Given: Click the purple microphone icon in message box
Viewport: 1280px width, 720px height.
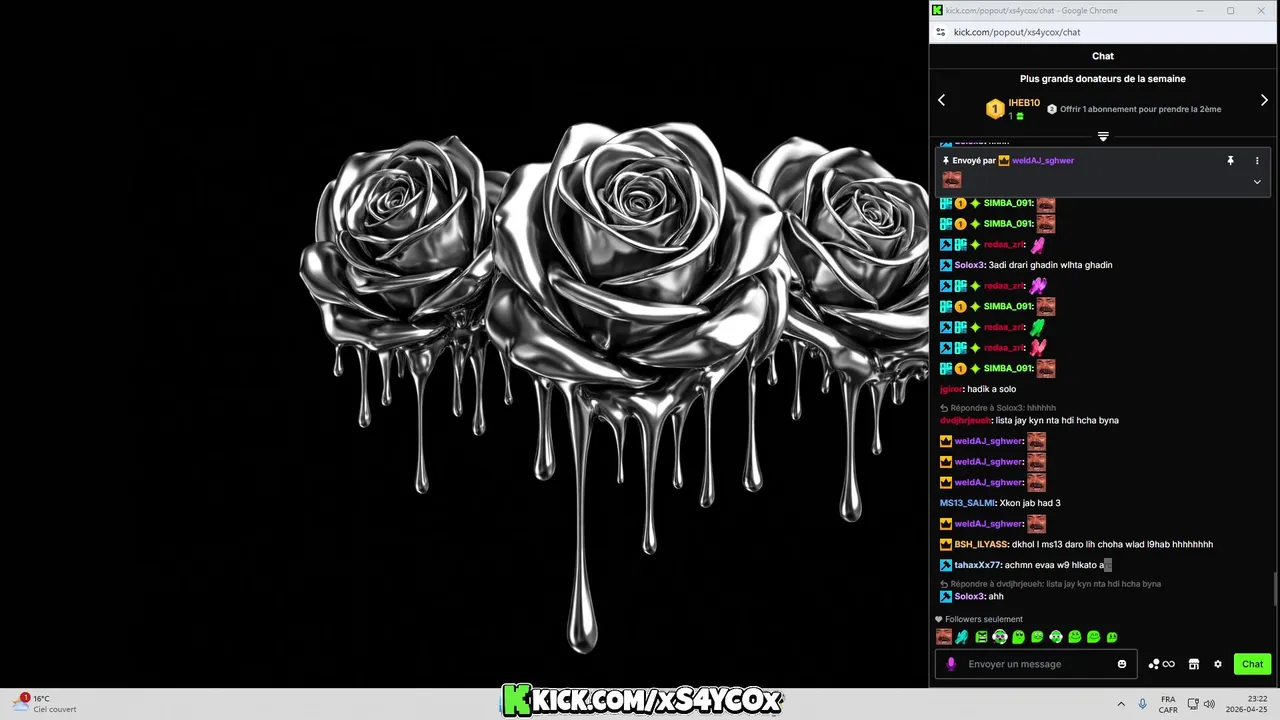Looking at the screenshot, I should click(x=951, y=664).
